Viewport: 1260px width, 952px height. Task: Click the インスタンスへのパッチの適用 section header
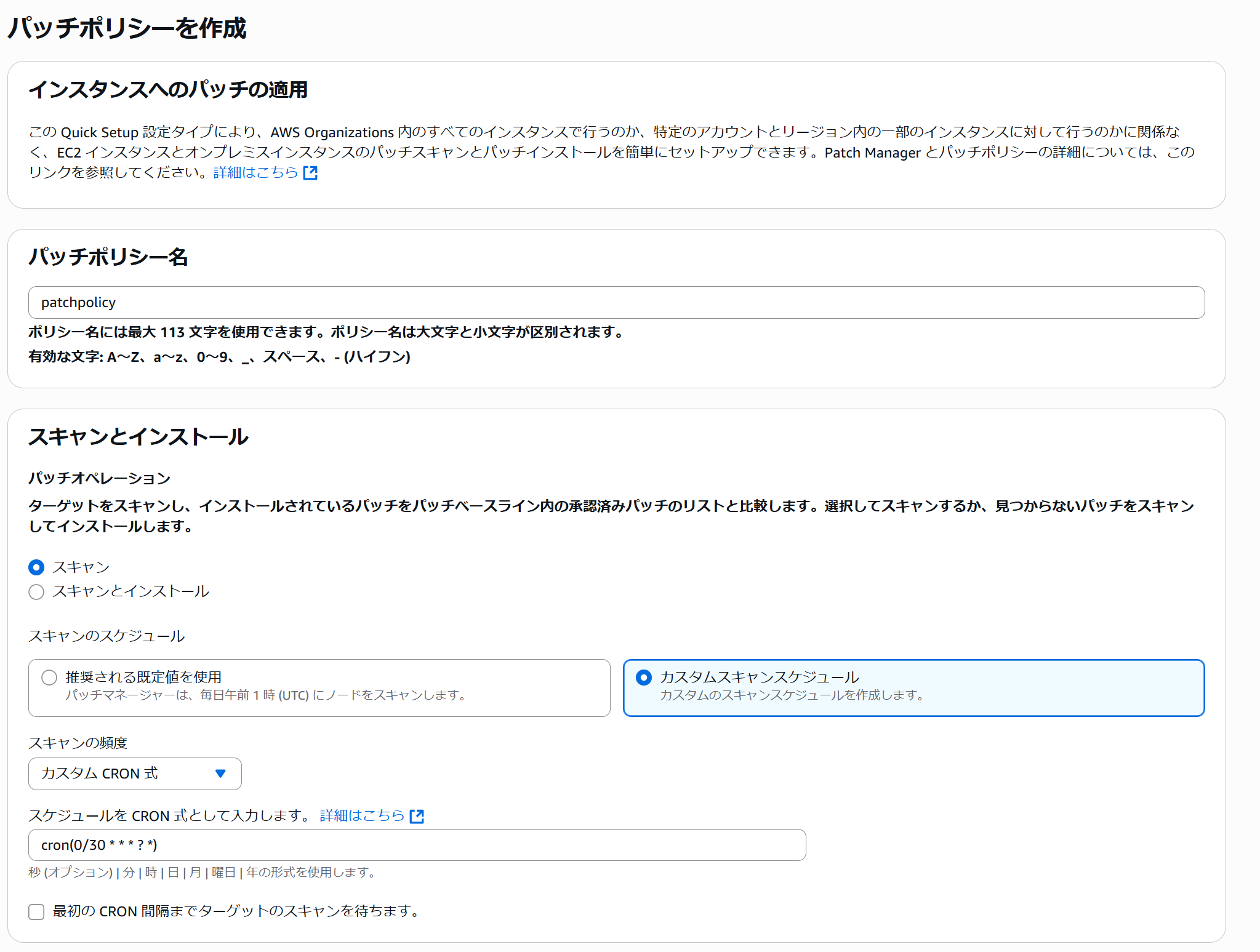click(x=169, y=89)
